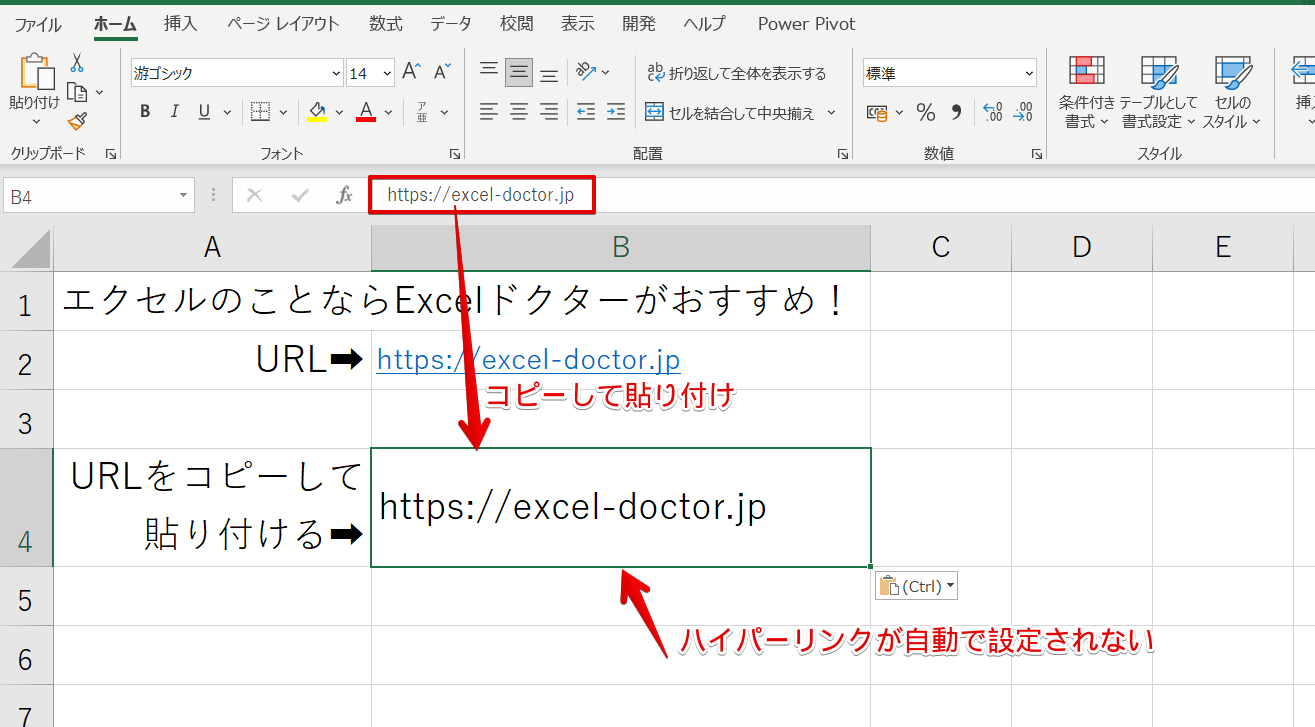Apply yellow fill color swatch
The width and height of the screenshot is (1315, 727).
(x=317, y=111)
